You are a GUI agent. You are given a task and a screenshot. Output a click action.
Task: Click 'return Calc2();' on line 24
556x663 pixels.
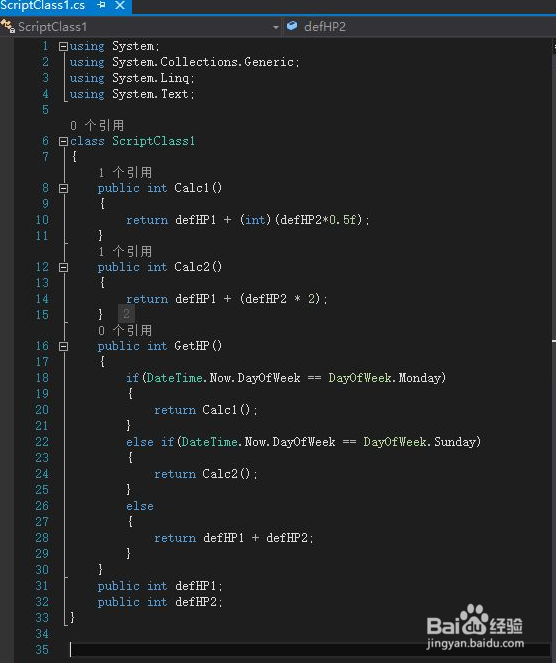(x=206, y=474)
